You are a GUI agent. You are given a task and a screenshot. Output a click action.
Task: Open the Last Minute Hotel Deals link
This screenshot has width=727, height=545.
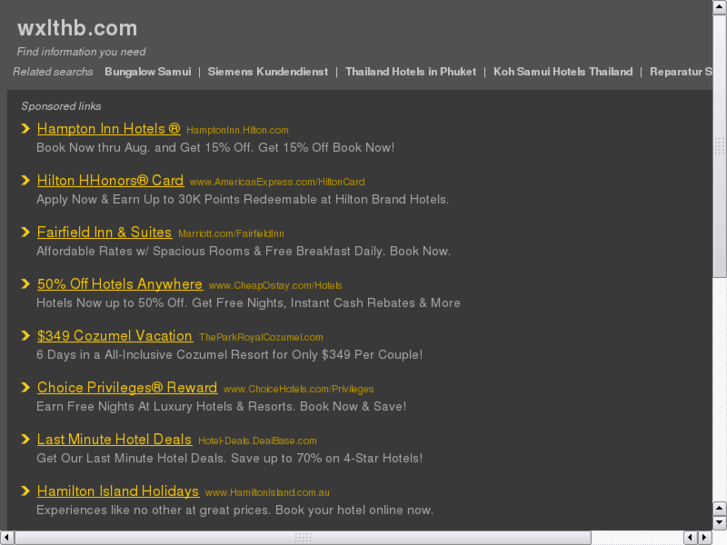(114, 439)
